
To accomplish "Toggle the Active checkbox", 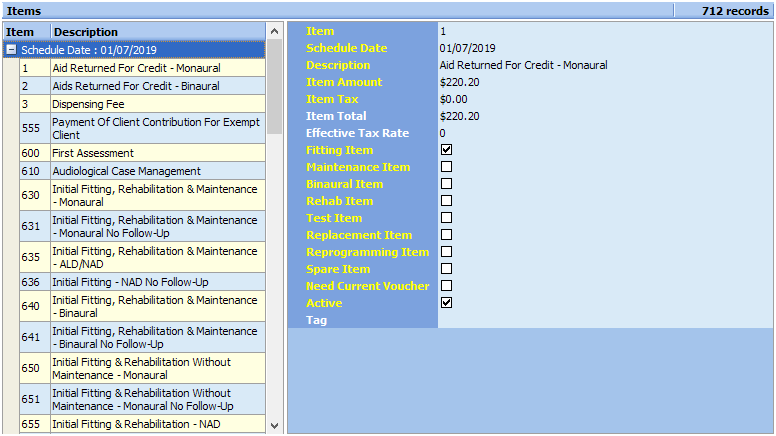I will click(446, 302).
